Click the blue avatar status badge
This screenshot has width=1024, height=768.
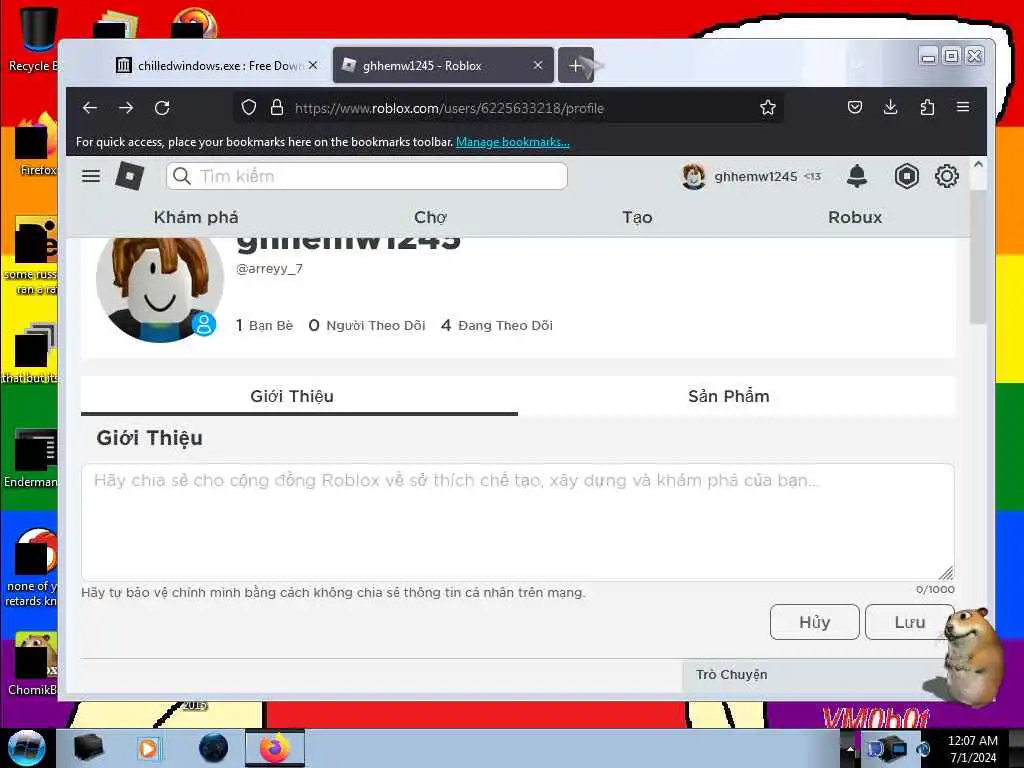coord(204,324)
